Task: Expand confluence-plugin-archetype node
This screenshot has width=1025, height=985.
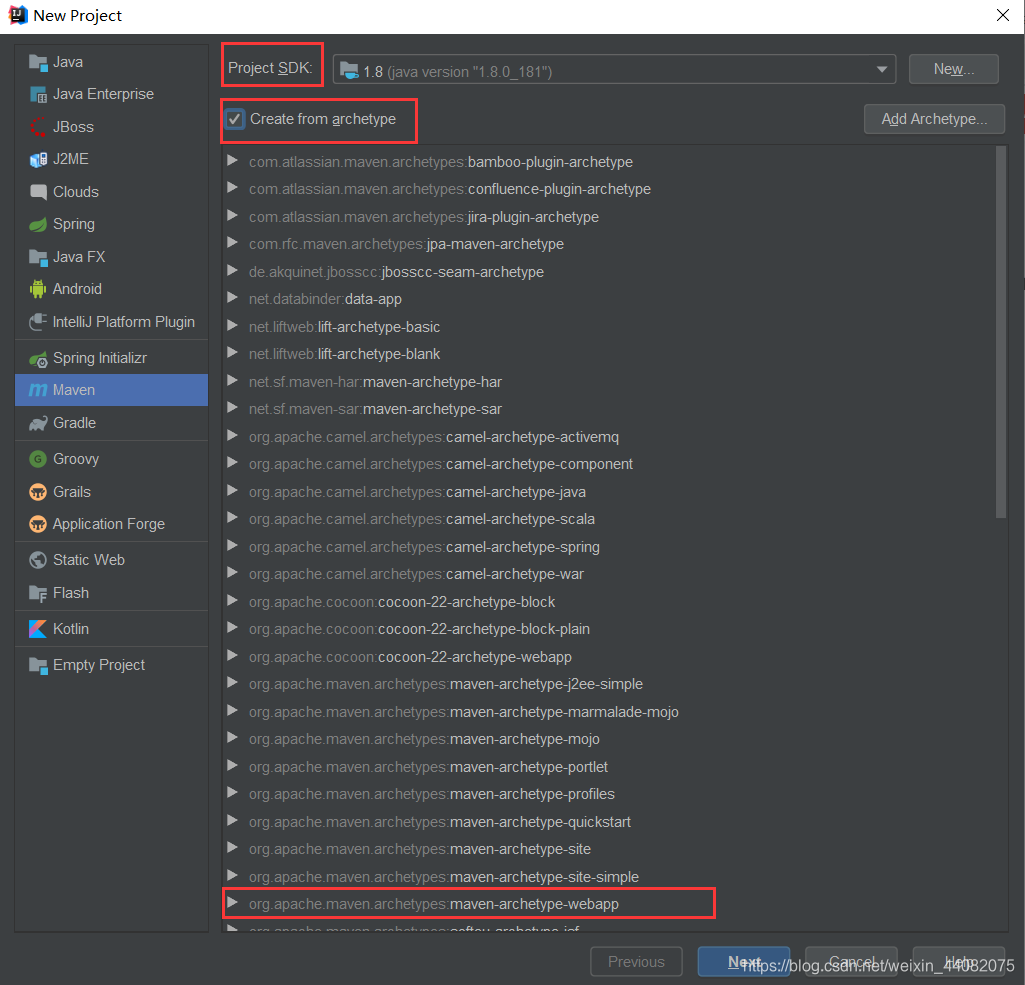Action: pyautogui.click(x=232, y=188)
